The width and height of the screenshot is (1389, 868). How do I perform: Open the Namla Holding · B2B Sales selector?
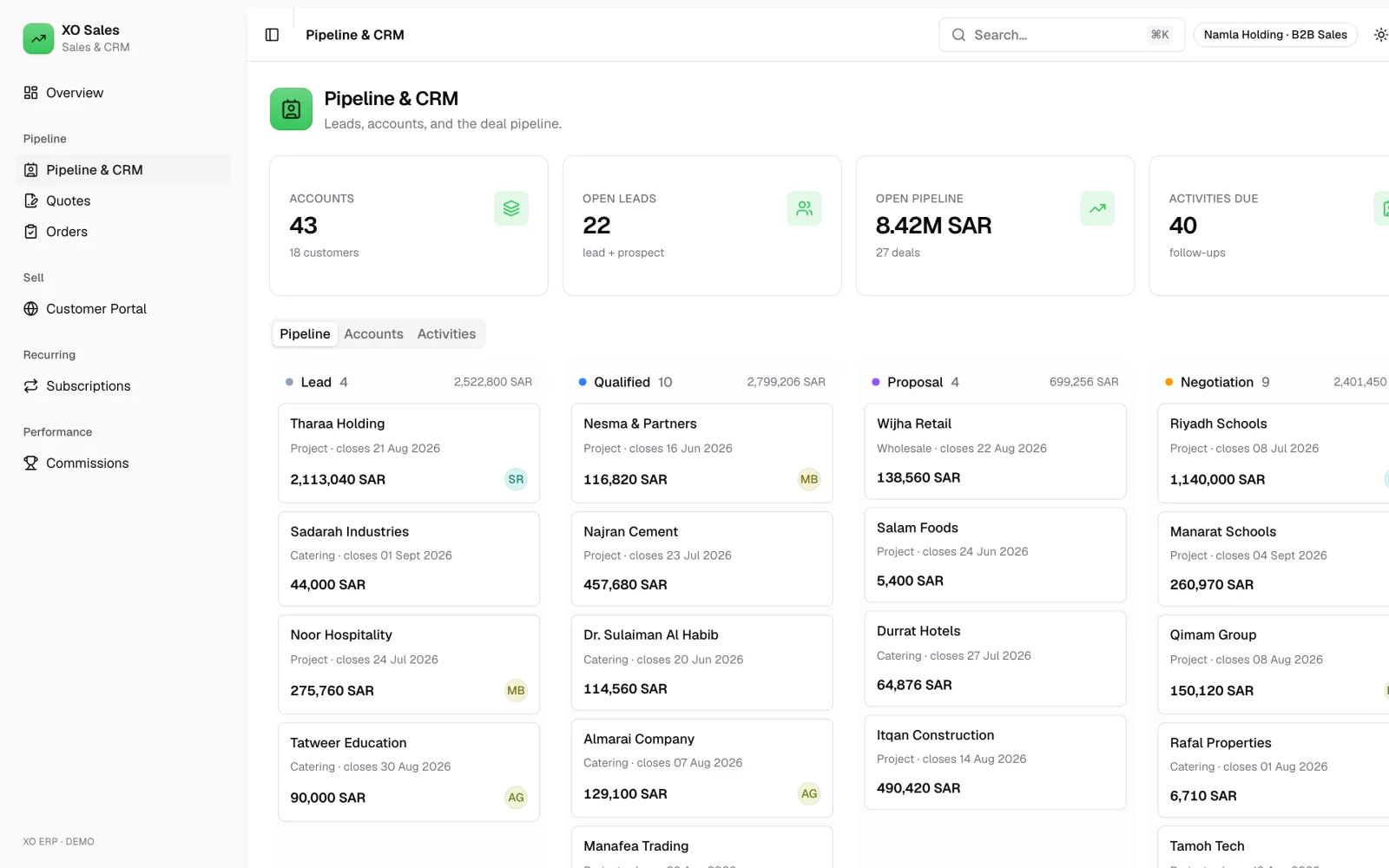pyautogui.click(x=1275, y=35)
